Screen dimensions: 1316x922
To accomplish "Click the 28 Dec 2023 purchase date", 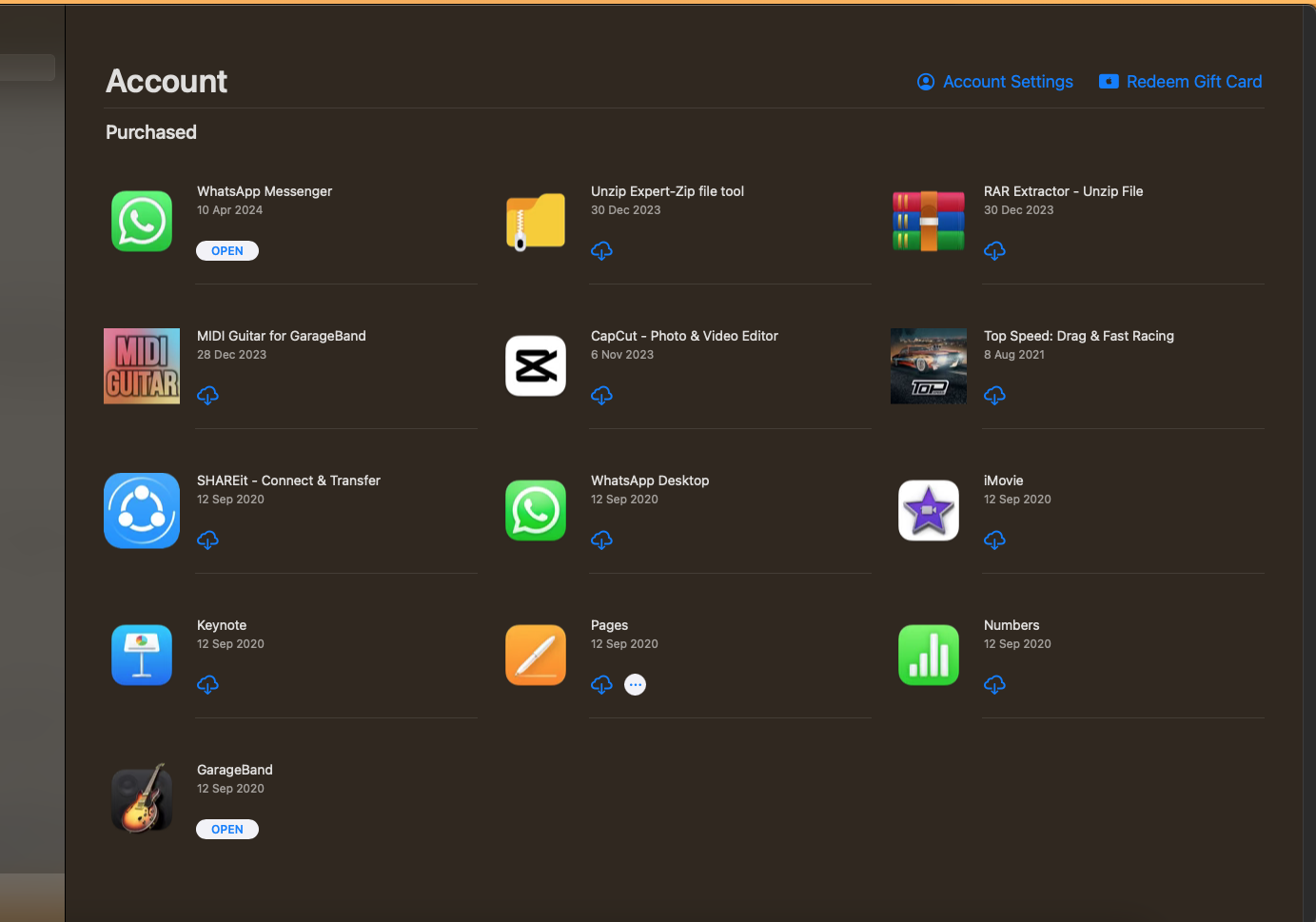I will (x=231, y=355).
